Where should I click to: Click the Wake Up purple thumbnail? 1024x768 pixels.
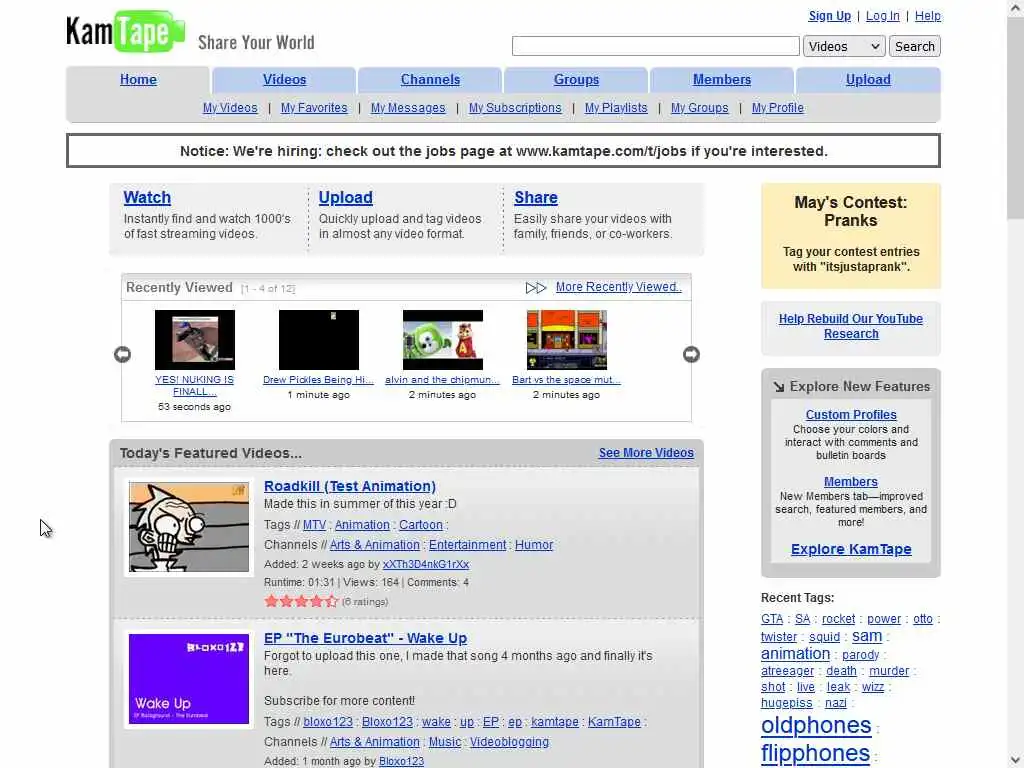point(189,679)
